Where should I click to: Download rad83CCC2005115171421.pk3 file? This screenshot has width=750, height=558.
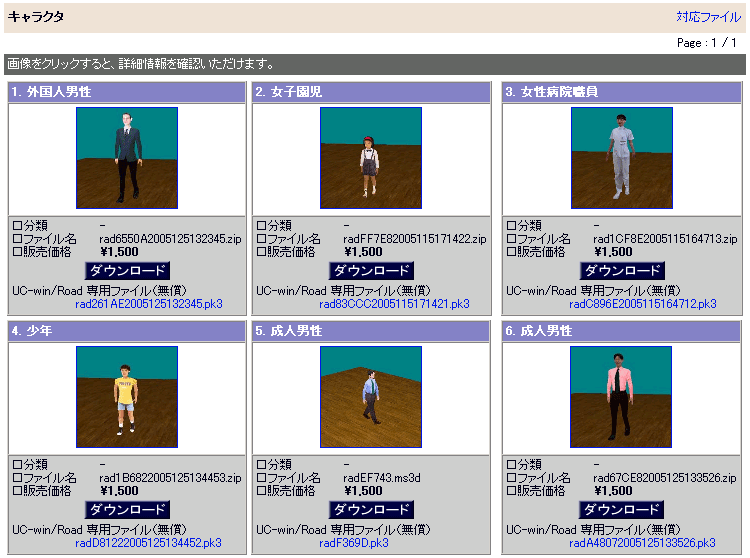[x=394, y=304]
